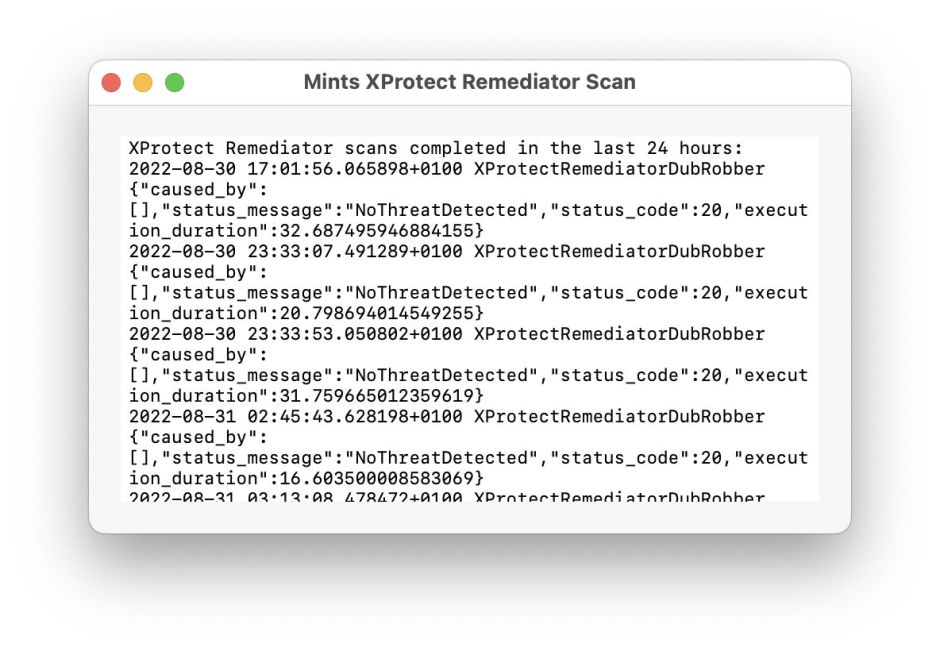940x651 pixels.
Task: Click the 'scans completed in the last 24 hours' header line
Action: click(436, 149)
